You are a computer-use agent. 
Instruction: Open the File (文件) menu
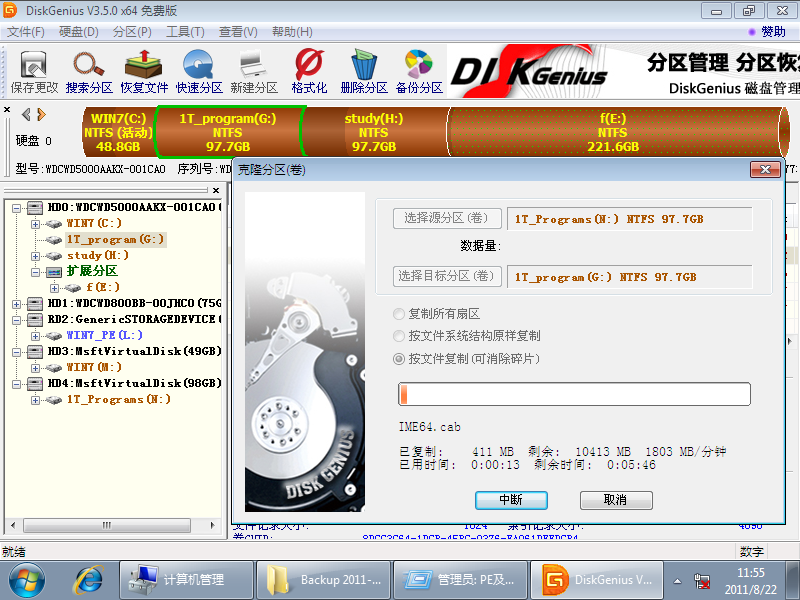point(26,32)
